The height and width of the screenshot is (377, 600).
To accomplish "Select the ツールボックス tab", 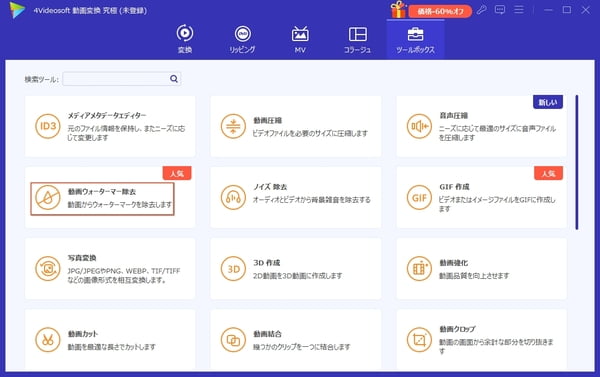I will (415, 39).
